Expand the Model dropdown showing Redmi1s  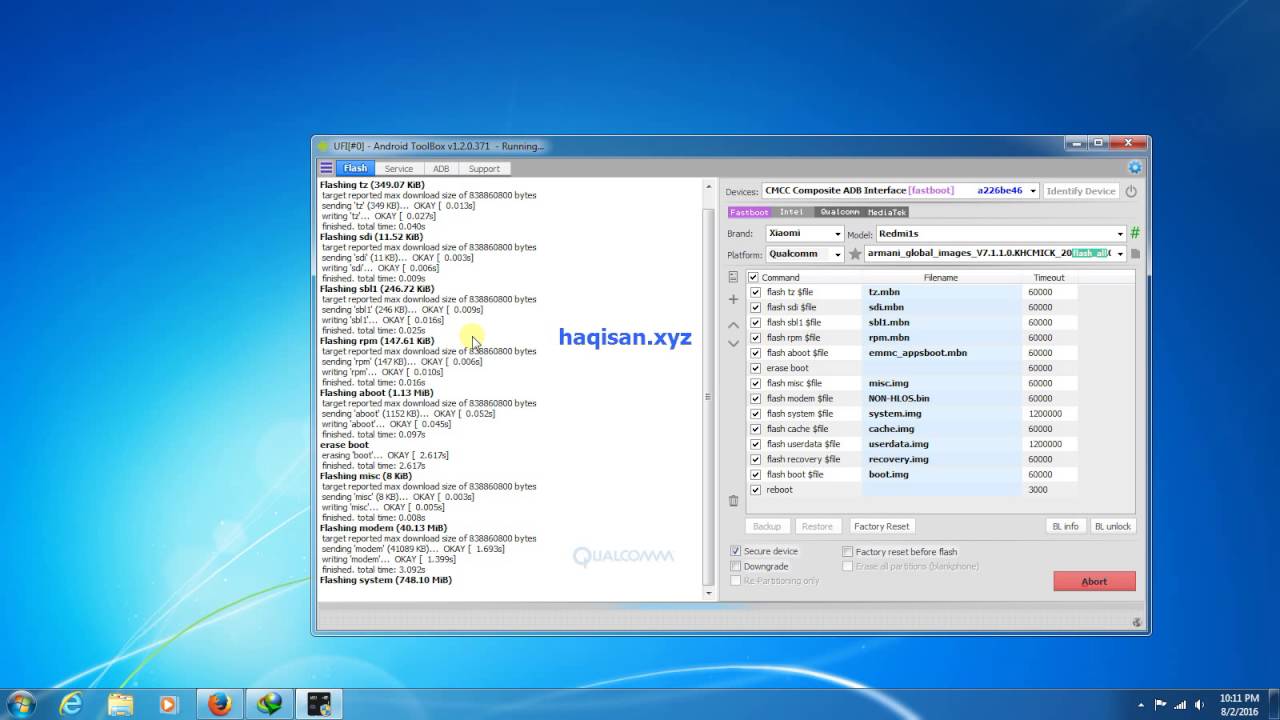coord(1120,234)
